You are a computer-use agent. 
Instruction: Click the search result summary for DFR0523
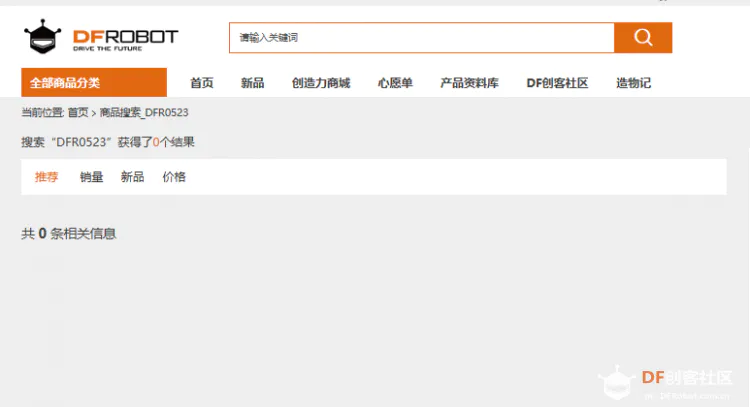108,142
